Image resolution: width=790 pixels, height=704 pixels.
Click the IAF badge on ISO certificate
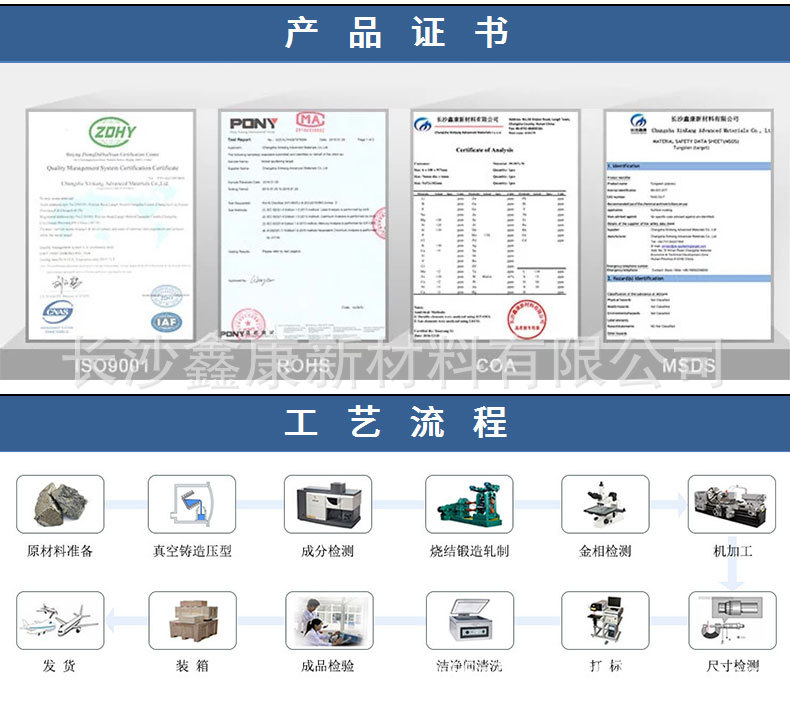166,322
